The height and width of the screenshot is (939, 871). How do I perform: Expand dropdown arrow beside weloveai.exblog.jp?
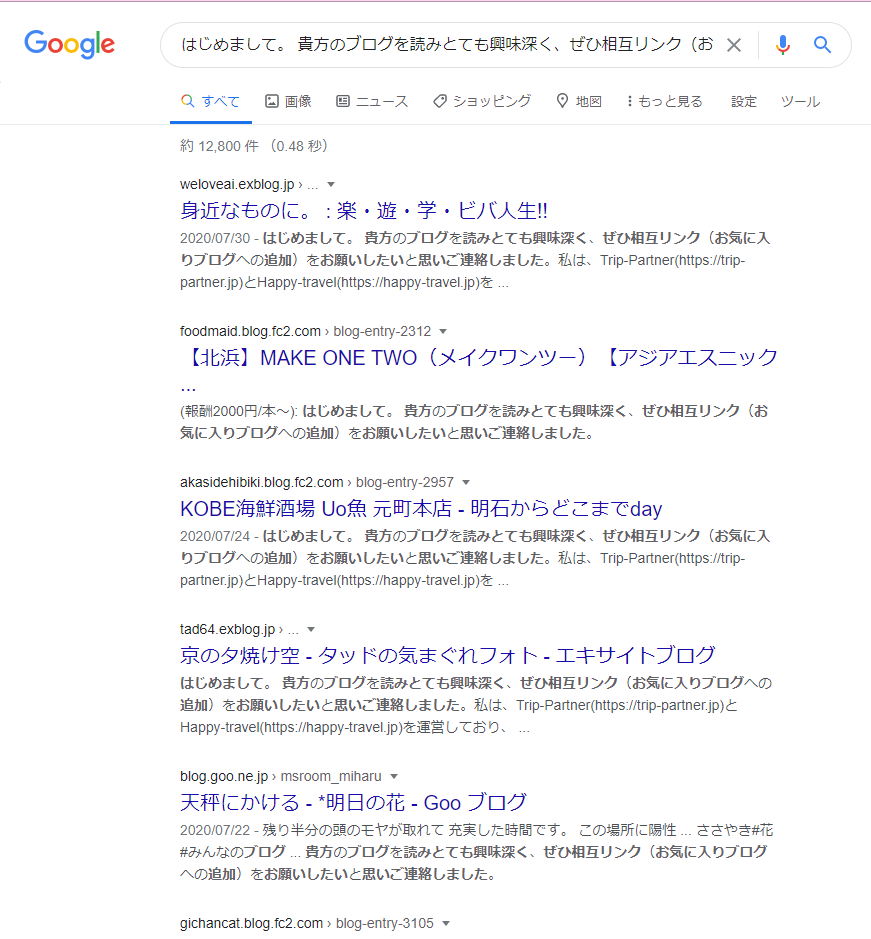[331, 184]
